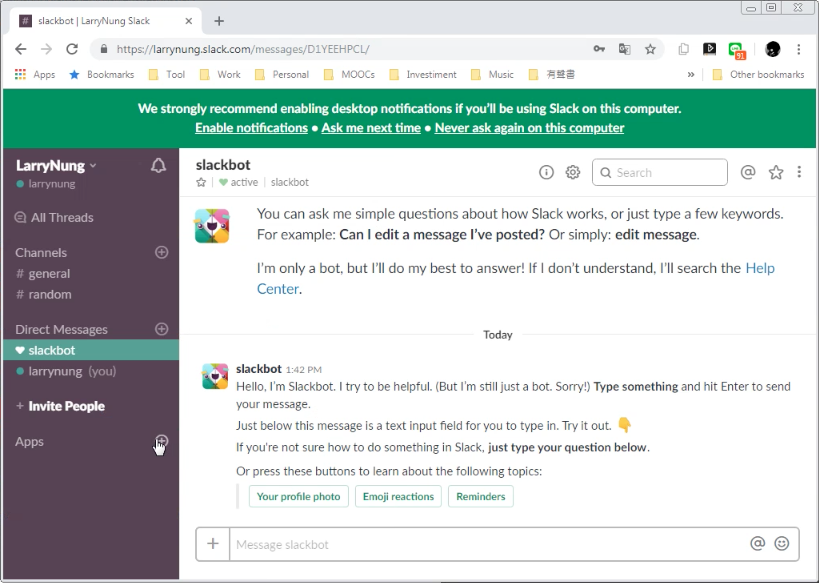Viewport: 819px width, 583px height.
Task: Open Personal bookmarks folder
Action: click(282, 75)
